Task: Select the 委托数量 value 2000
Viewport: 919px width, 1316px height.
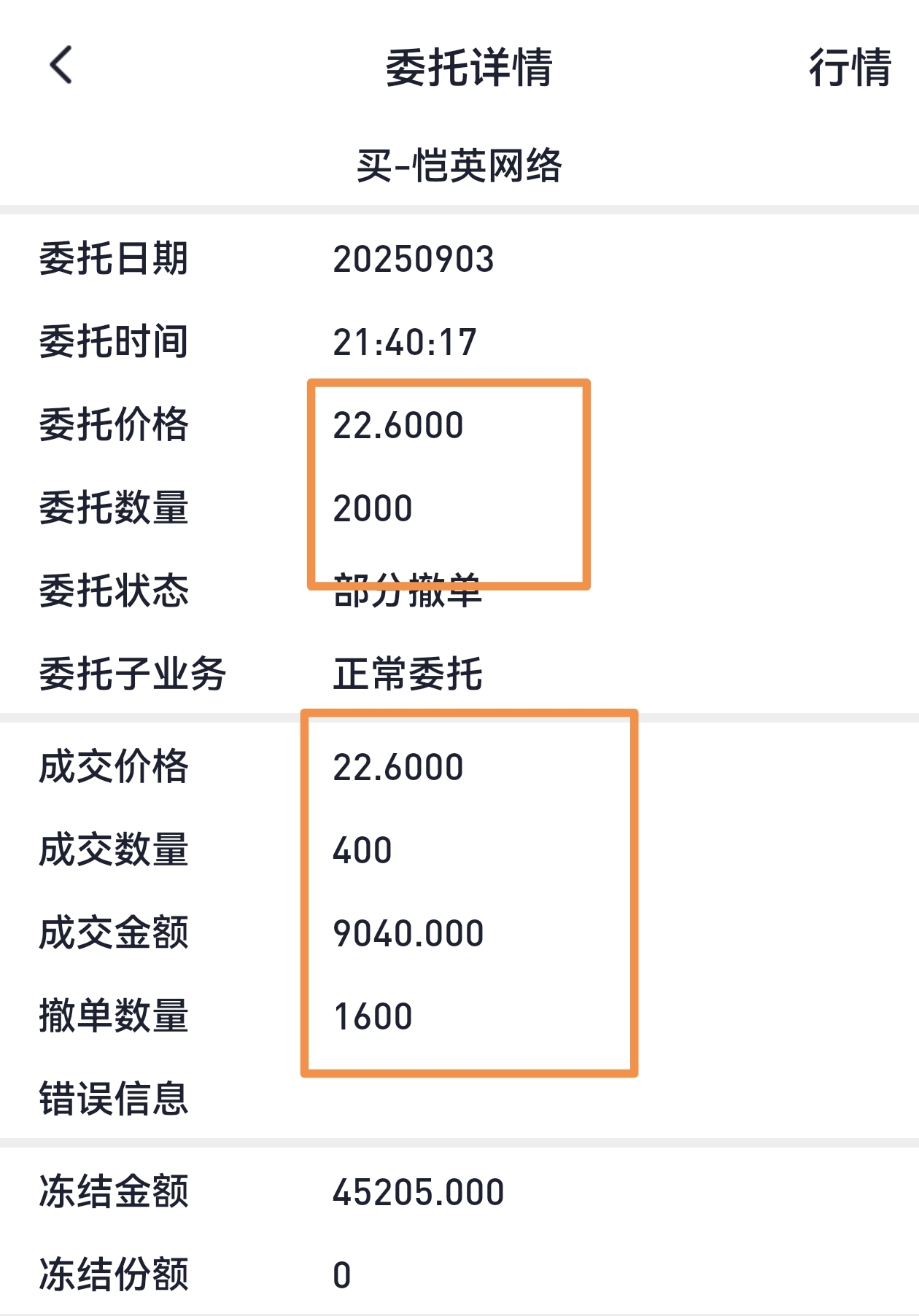Action: (x=373, y=508)
